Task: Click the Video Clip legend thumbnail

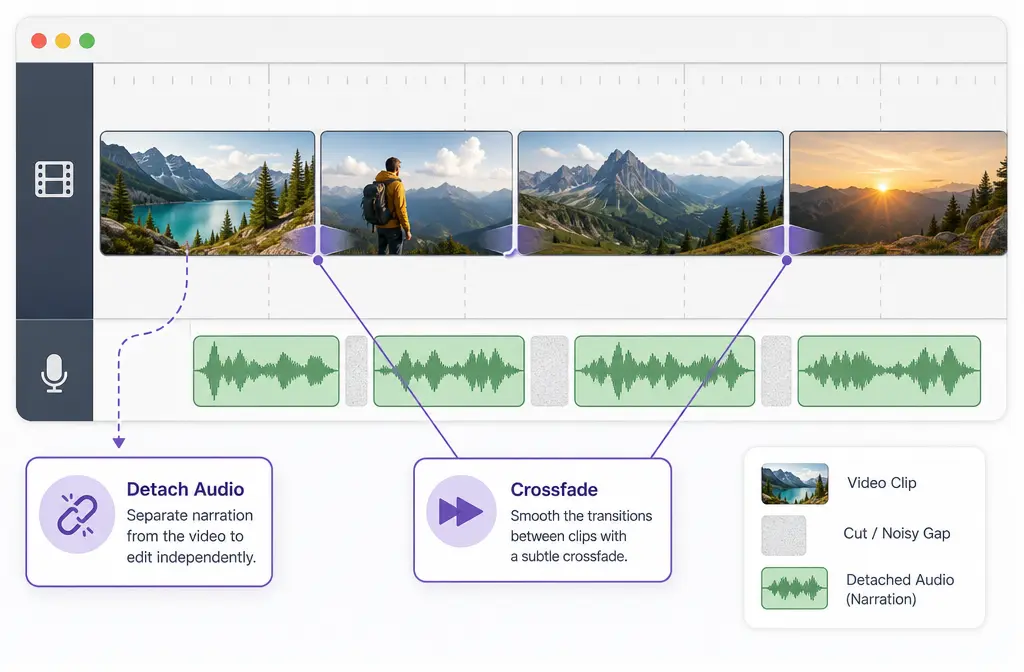Action: pos(795,484)
